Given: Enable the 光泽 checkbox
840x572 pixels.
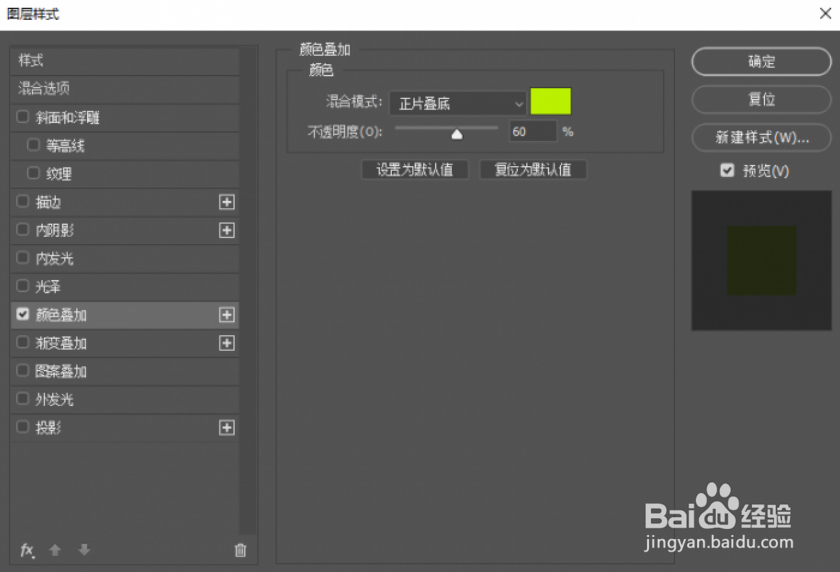Looking at the screenshot, I should [22, 285].
